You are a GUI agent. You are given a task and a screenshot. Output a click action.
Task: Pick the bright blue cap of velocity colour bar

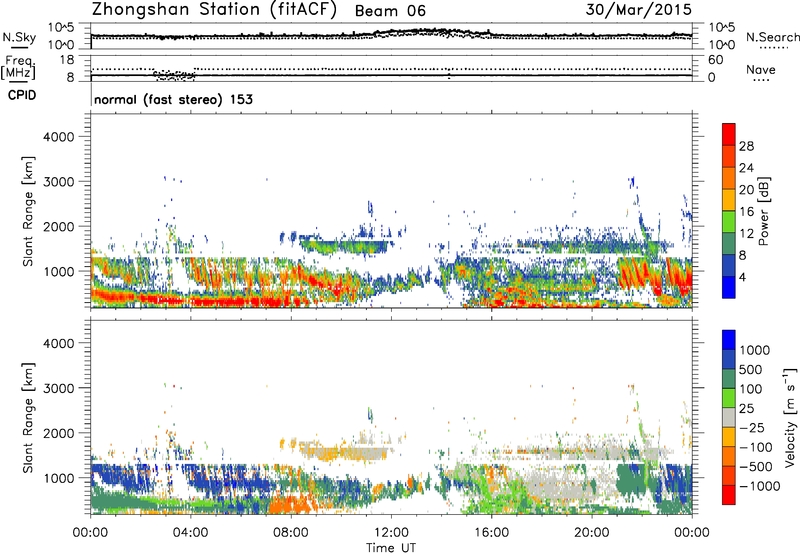[x=729, y=340]
